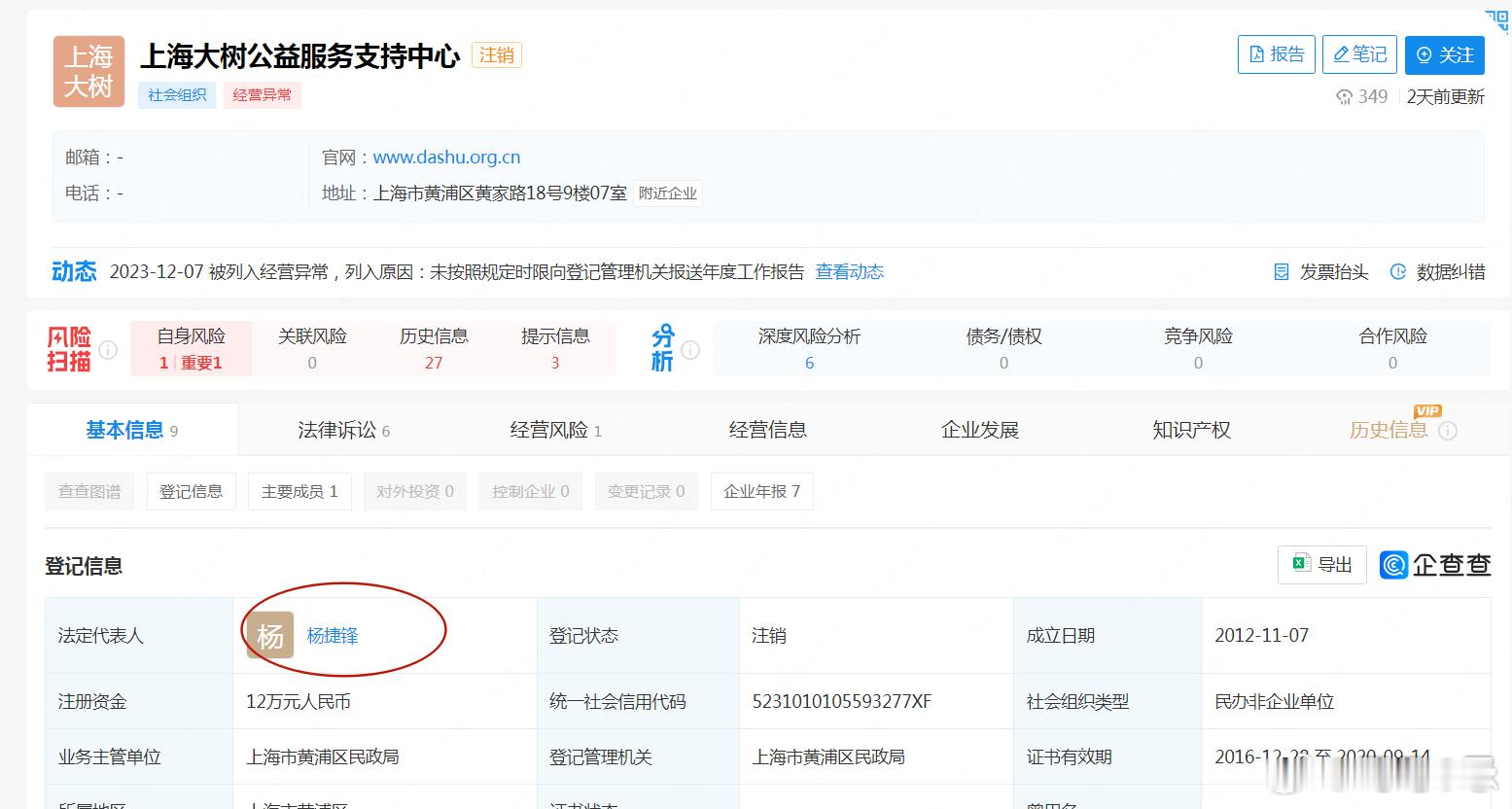The image size is (1512, 809).
Task: Select the 提示信息 risk tile
Action: tap(555, 348)
